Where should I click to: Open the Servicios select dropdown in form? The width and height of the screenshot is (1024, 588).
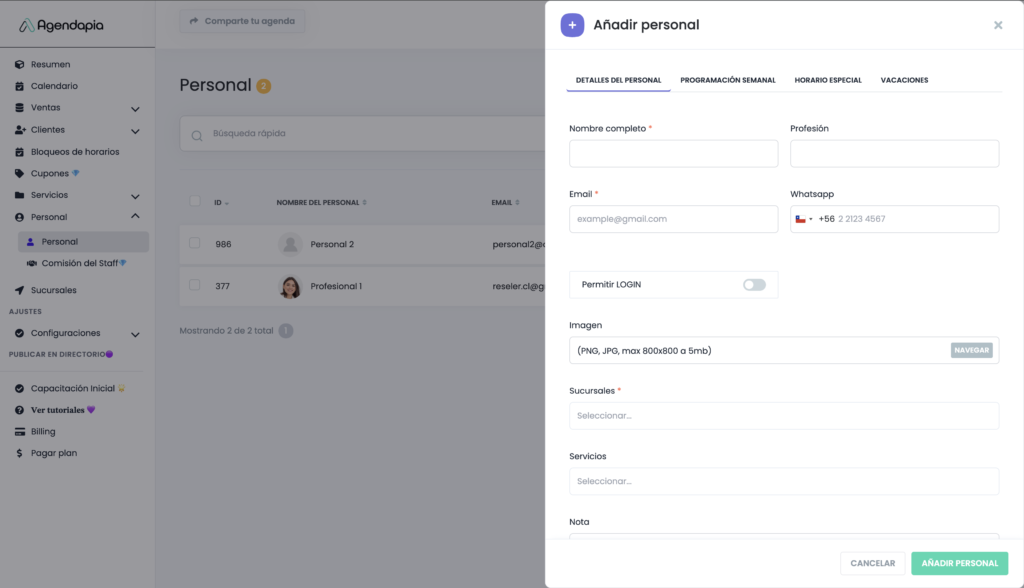click(x=784, y=481)
